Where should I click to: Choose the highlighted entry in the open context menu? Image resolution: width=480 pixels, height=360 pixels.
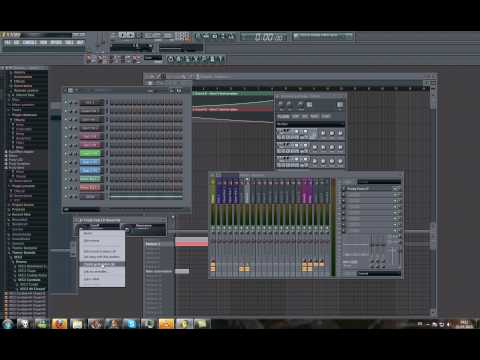point(102,264)
